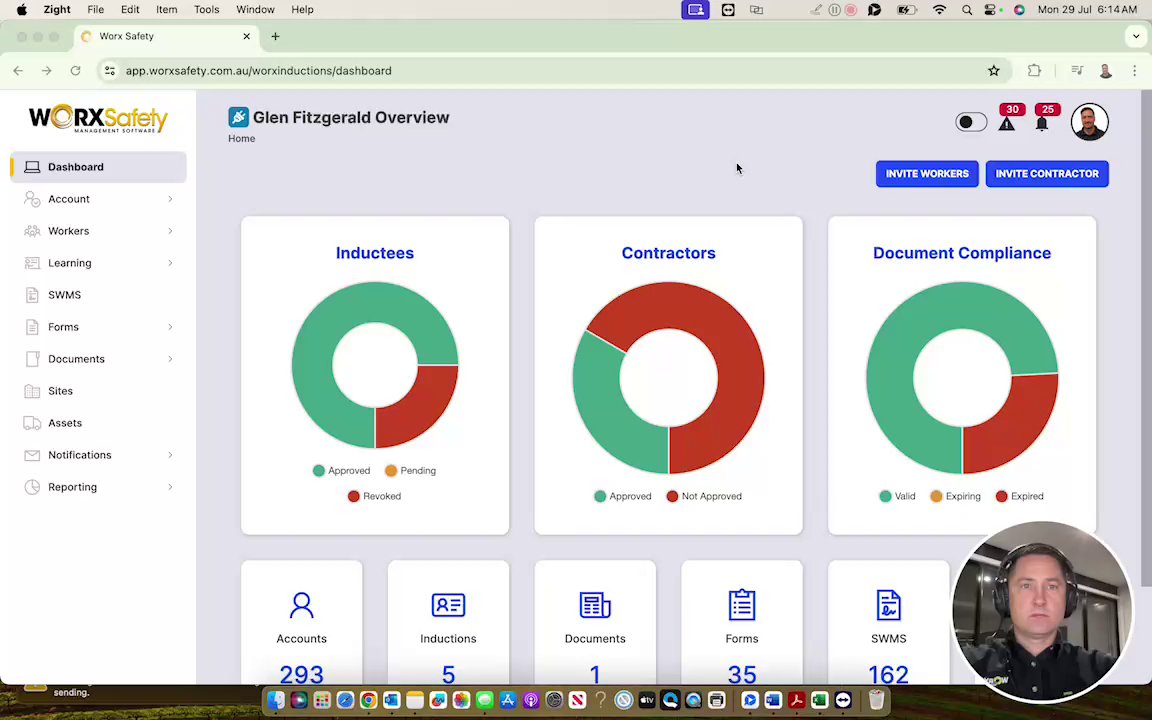
Task: Click the Documents sidebar icon
Action: coord(32,359)
